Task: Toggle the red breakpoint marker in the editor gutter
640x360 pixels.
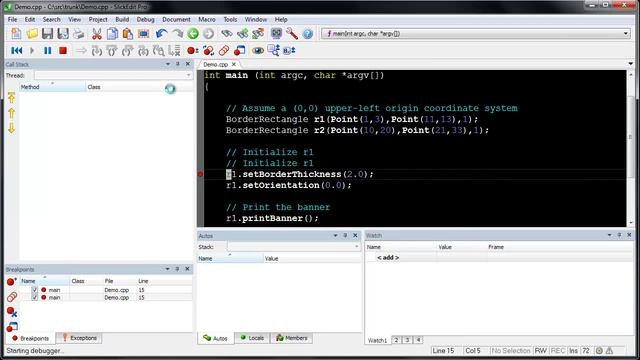Action: [x=200, y=174]
